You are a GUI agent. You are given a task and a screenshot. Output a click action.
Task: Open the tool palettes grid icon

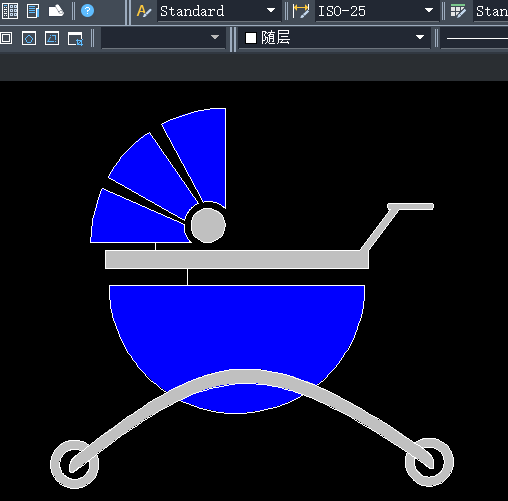10,11
